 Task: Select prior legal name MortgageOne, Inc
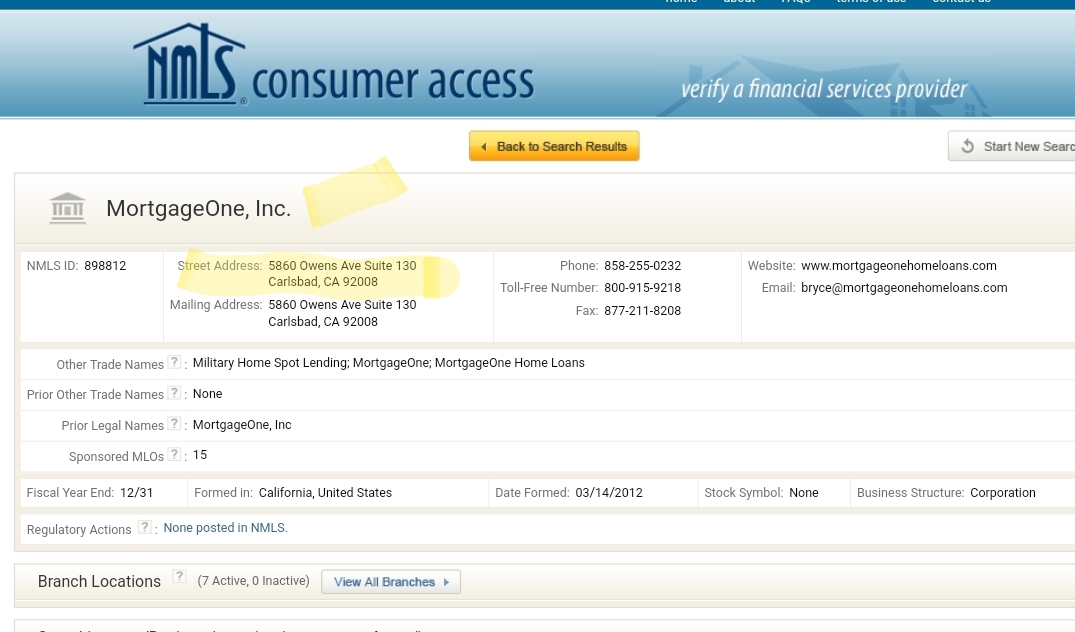tap(242, 425)
